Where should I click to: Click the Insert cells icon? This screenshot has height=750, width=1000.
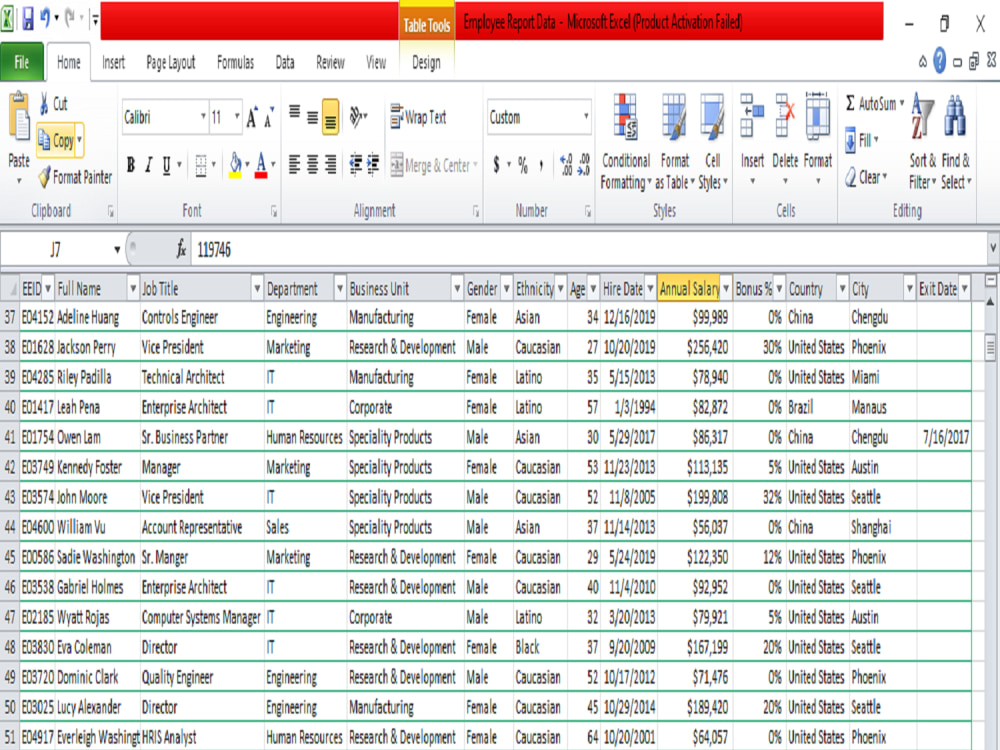[x=752, y=116]
